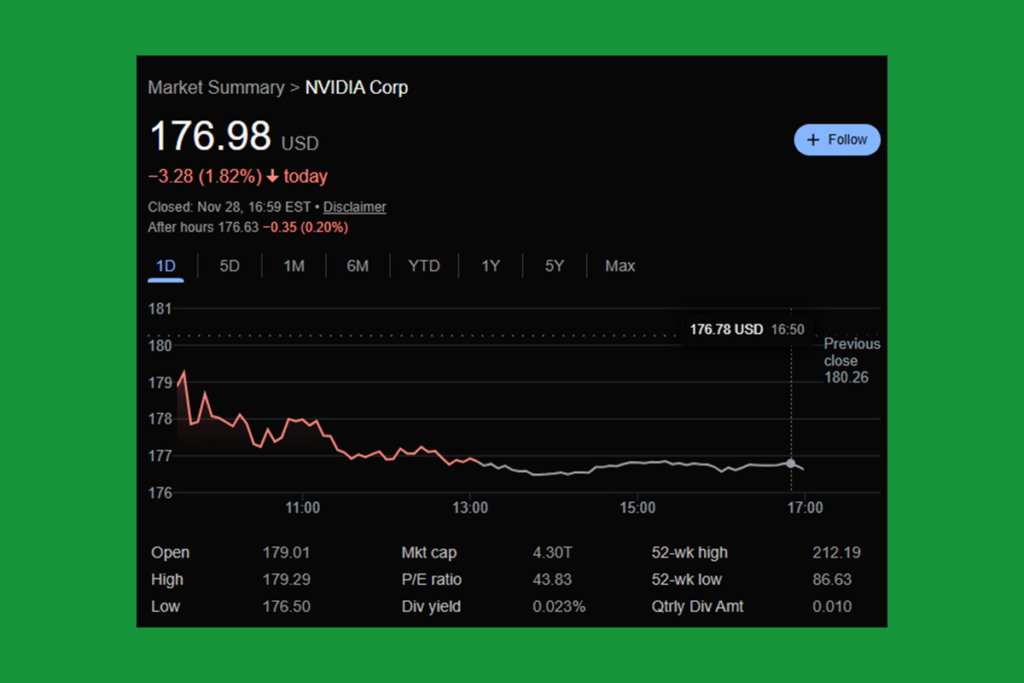Screen dimensions: 1024x683
Task: Click the NVIDIA Corp breadcrumb title
Action: 357,88
